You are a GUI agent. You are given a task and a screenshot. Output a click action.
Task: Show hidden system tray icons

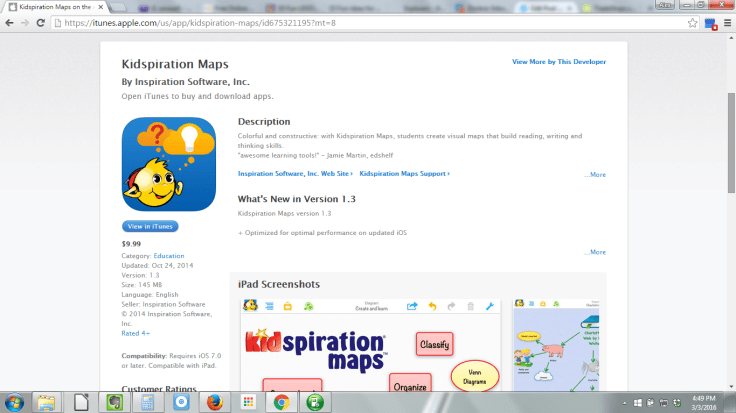624,403
